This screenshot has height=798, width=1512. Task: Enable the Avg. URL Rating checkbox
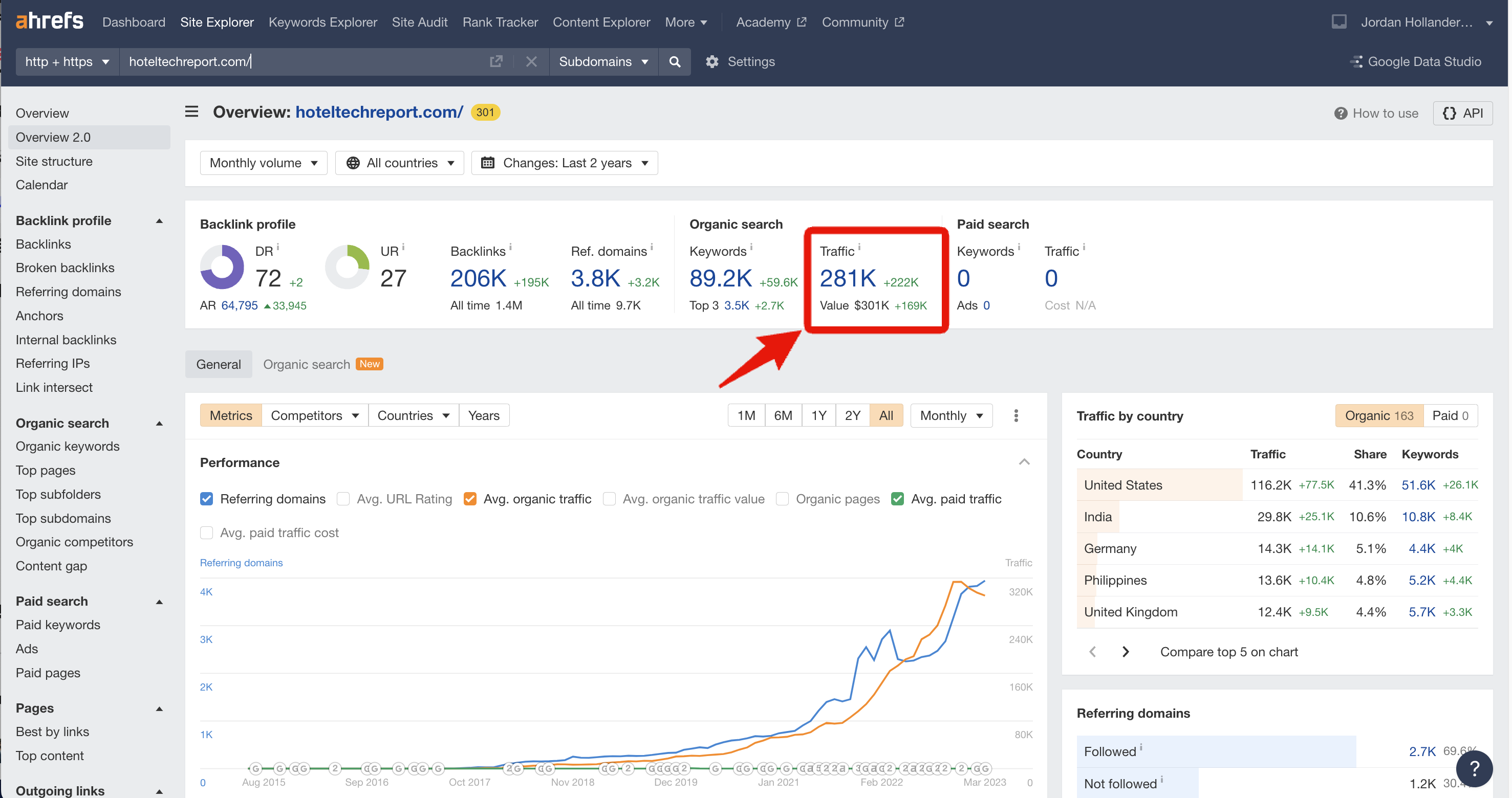point(343,499)
